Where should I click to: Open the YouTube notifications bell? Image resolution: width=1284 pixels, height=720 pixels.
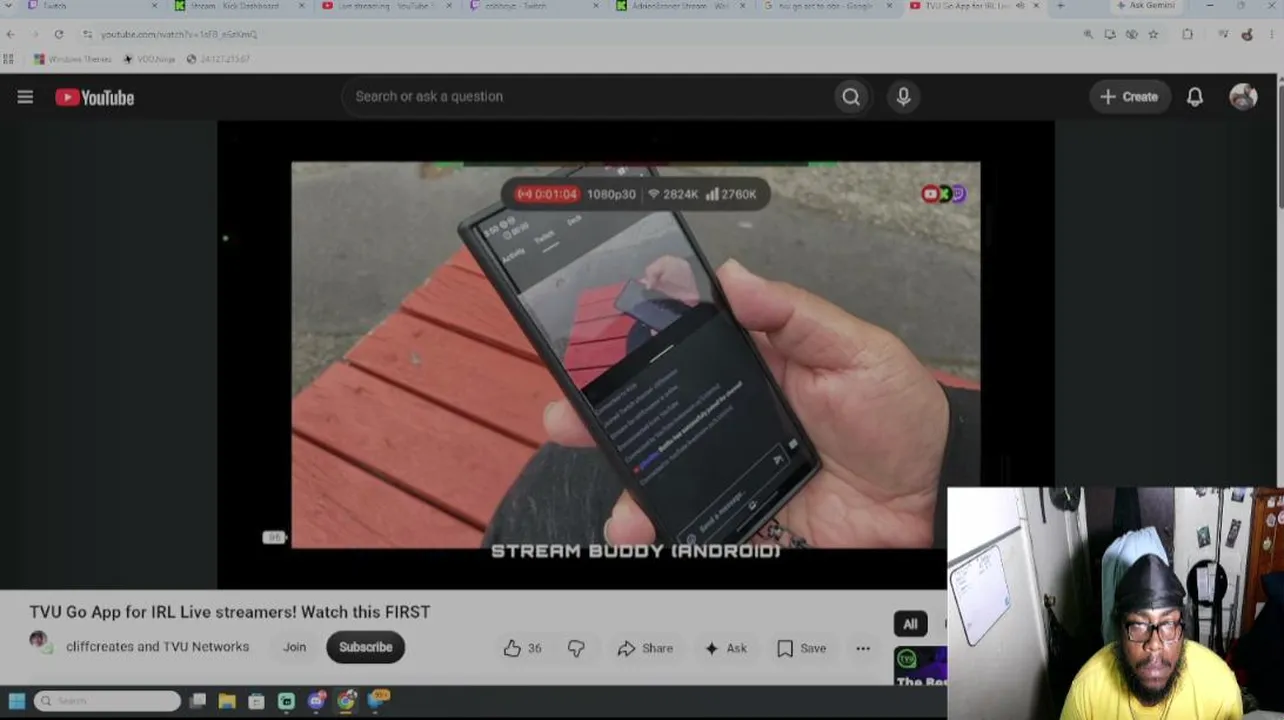[1195, 97]
